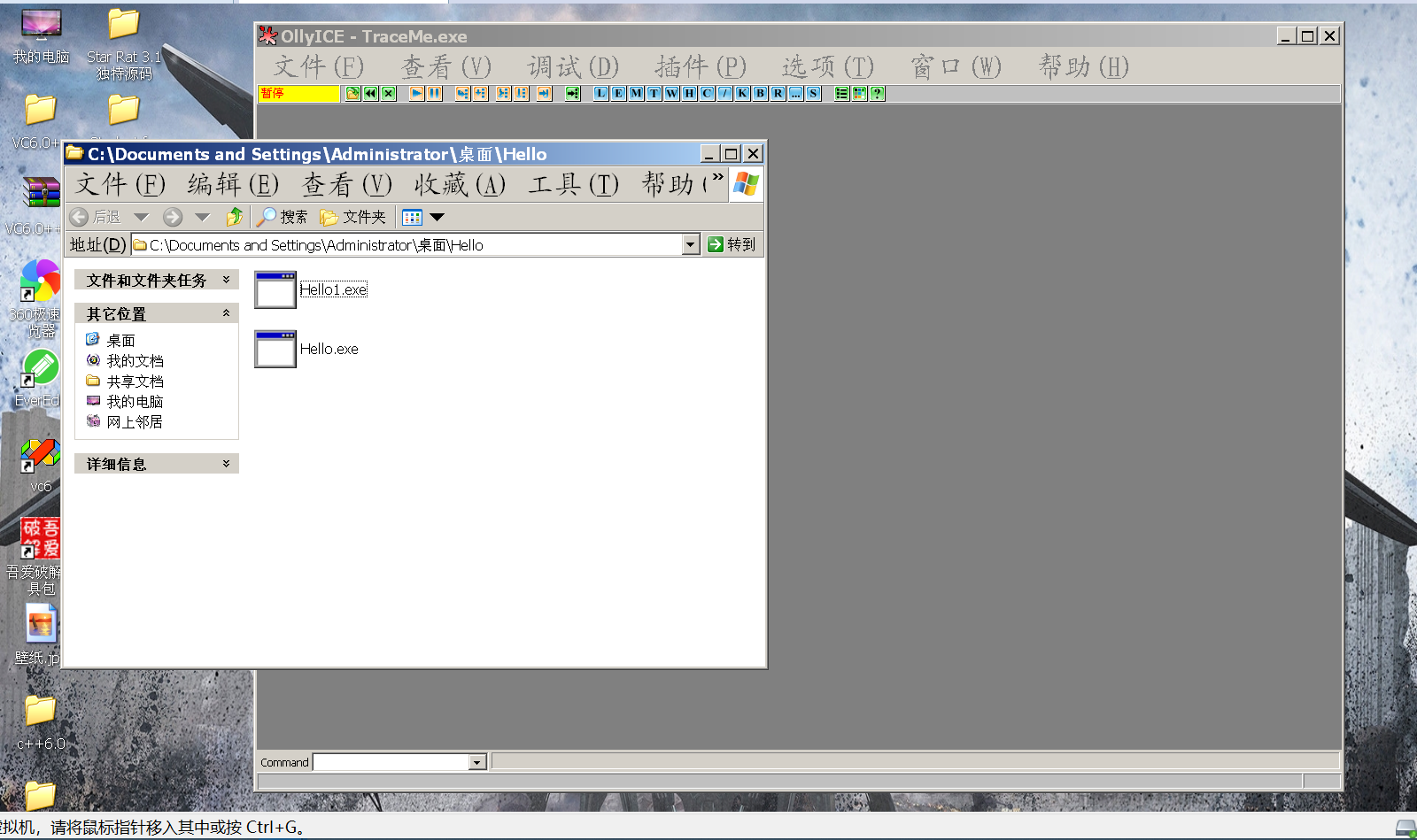Open 桌面 link in other places
This screenshot has width=1417, height=840.
coord(121,341)
